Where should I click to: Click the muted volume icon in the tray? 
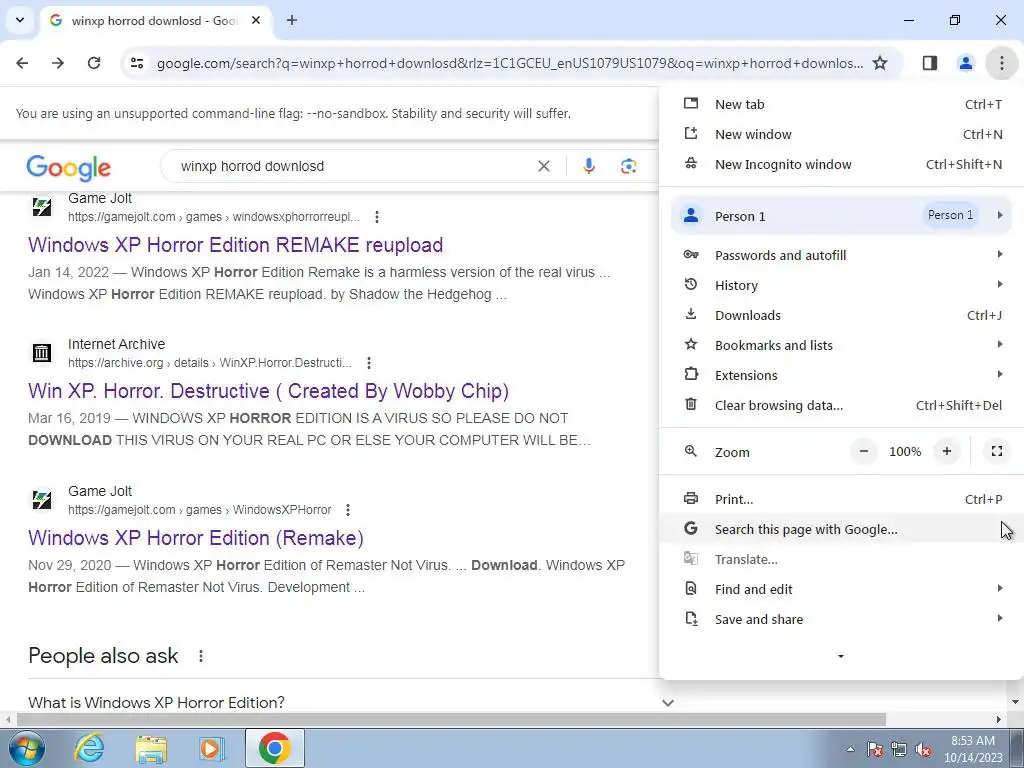tap(923, 750)
